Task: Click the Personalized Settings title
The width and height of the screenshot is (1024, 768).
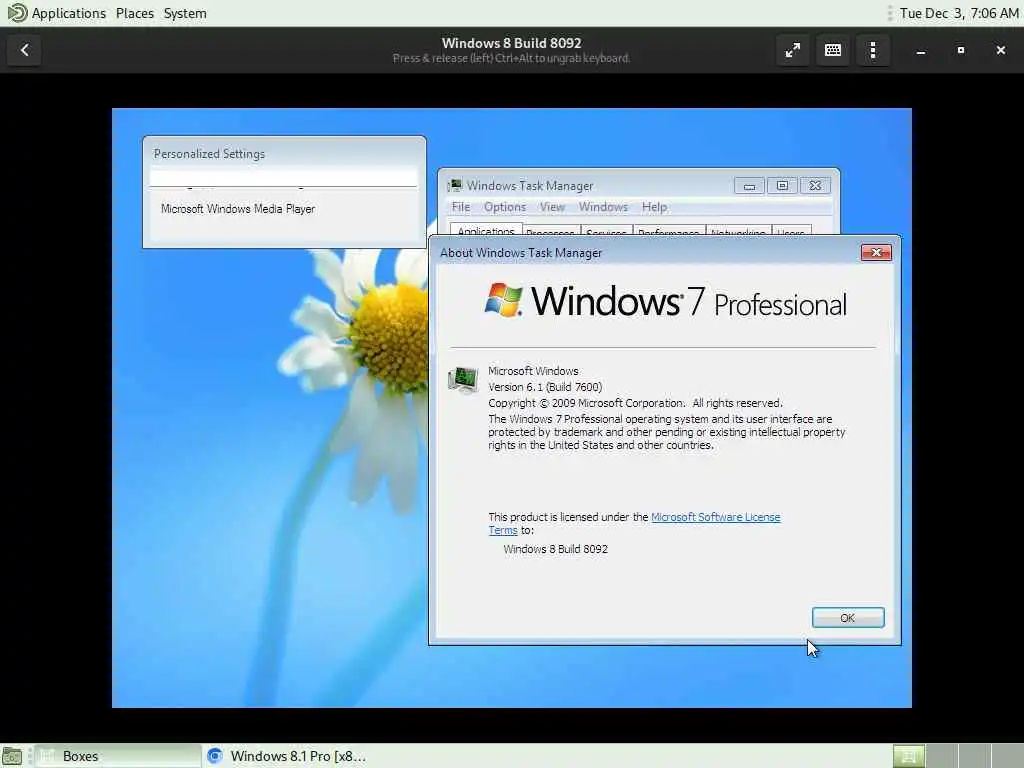Action: point(209,154)
